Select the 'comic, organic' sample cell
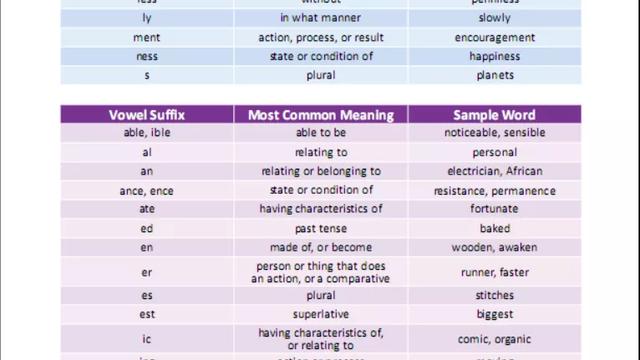The width and height of the screenshot is (640, 360). [x=494, y=339]
